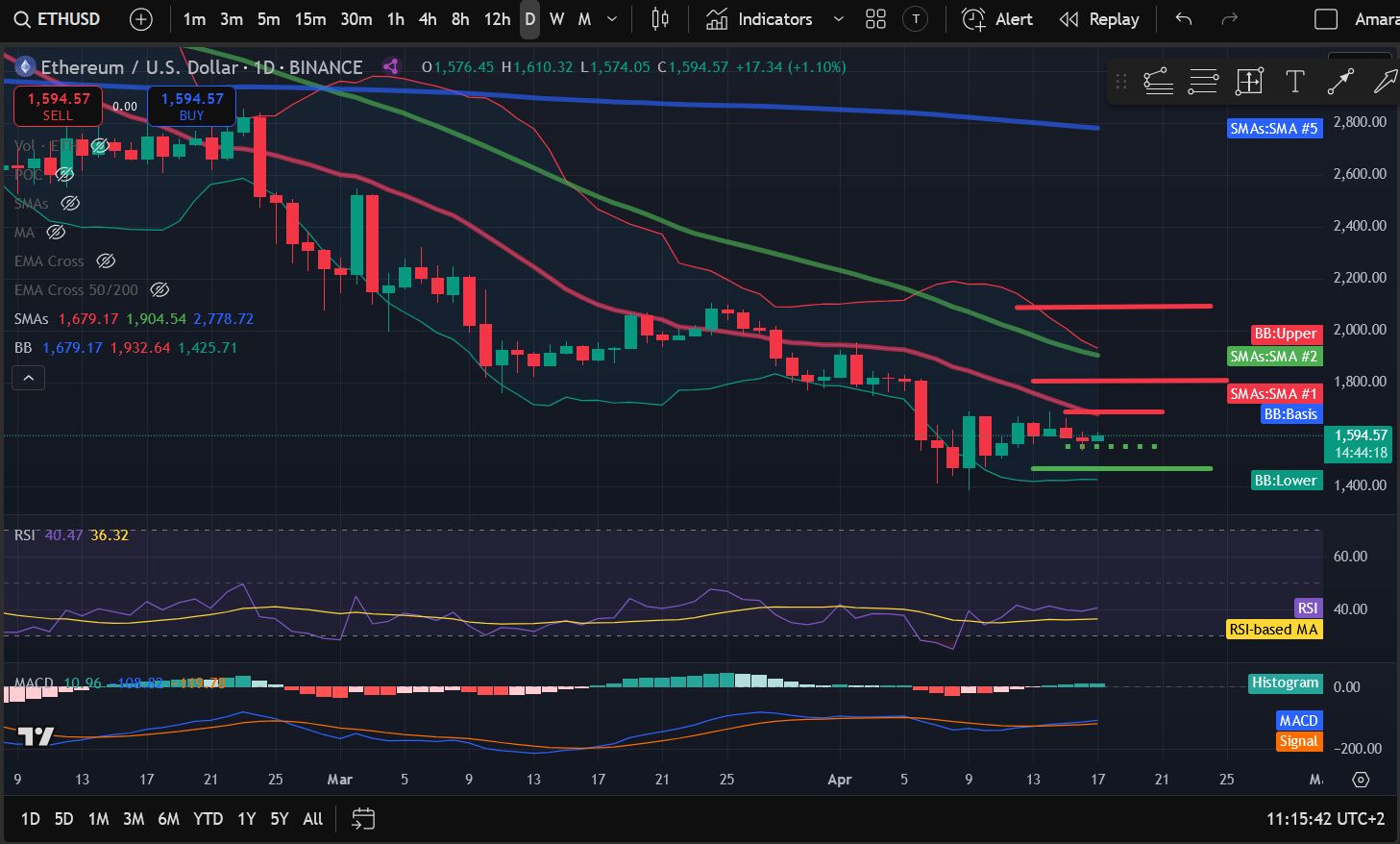Image resolution: width=1400 pixels, height=844 pixels.
Task: Open the Indicators favorites dropdown arrow
Action: click(x=838, y=19)
